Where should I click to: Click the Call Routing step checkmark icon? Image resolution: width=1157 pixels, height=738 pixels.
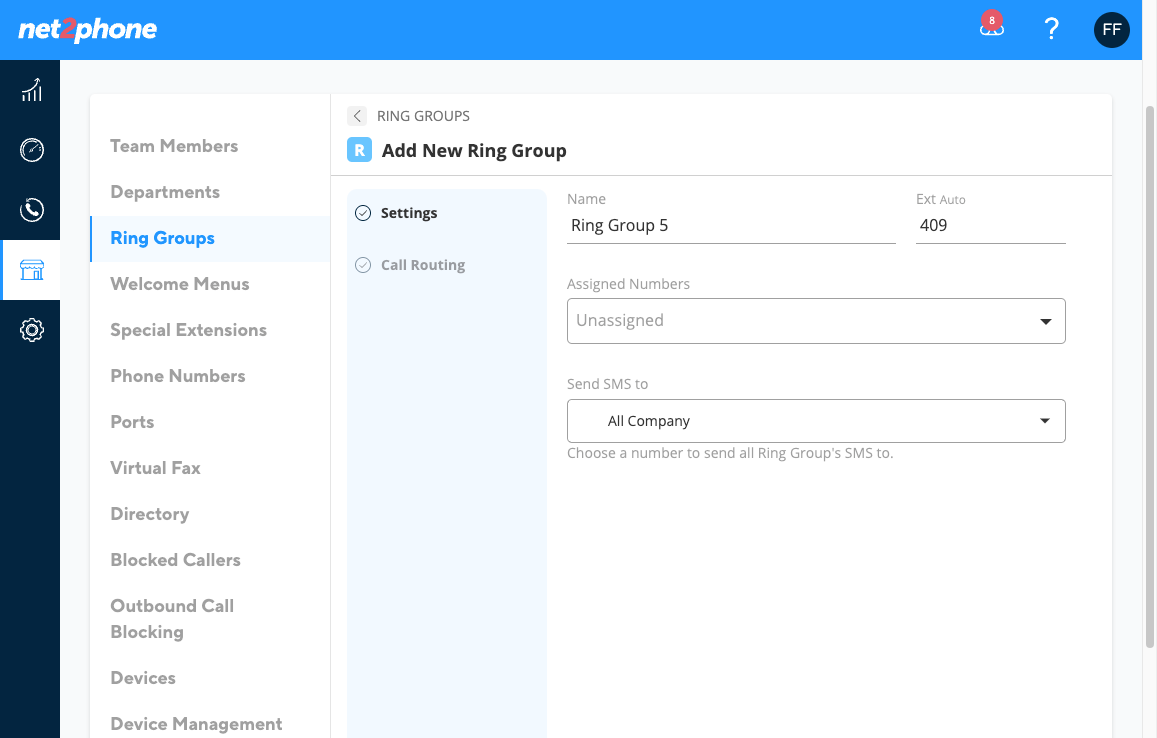pyautogui.click(x=363, y=265)
